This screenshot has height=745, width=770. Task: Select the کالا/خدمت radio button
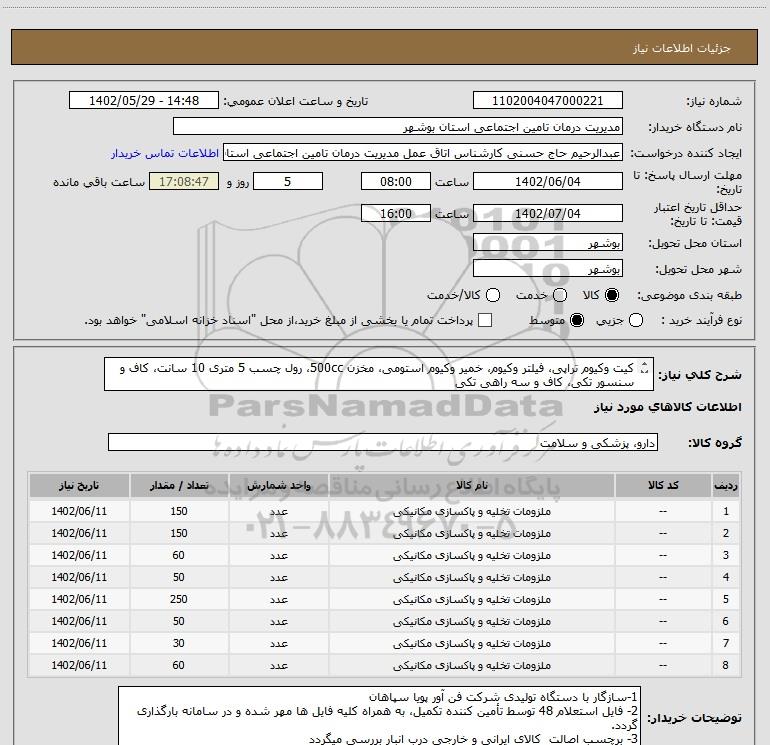(x=493, y=295)
